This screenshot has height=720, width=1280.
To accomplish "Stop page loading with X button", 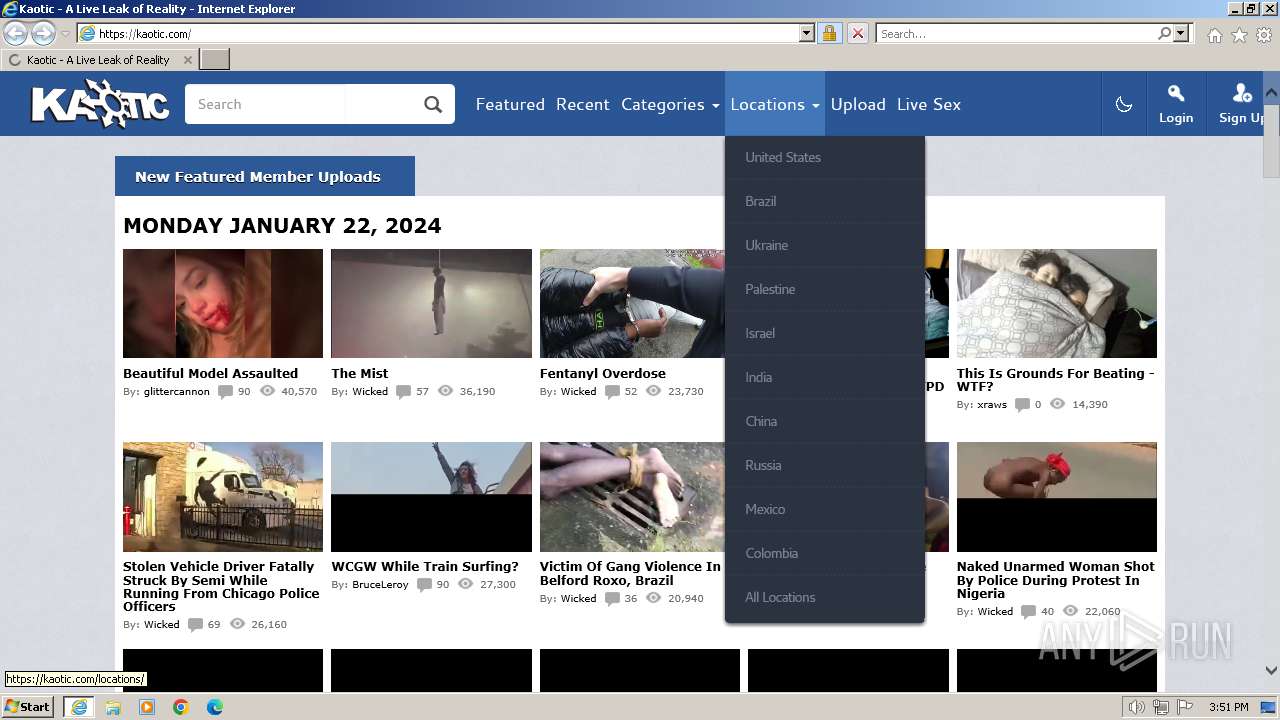I will click(x=857, y=33).
